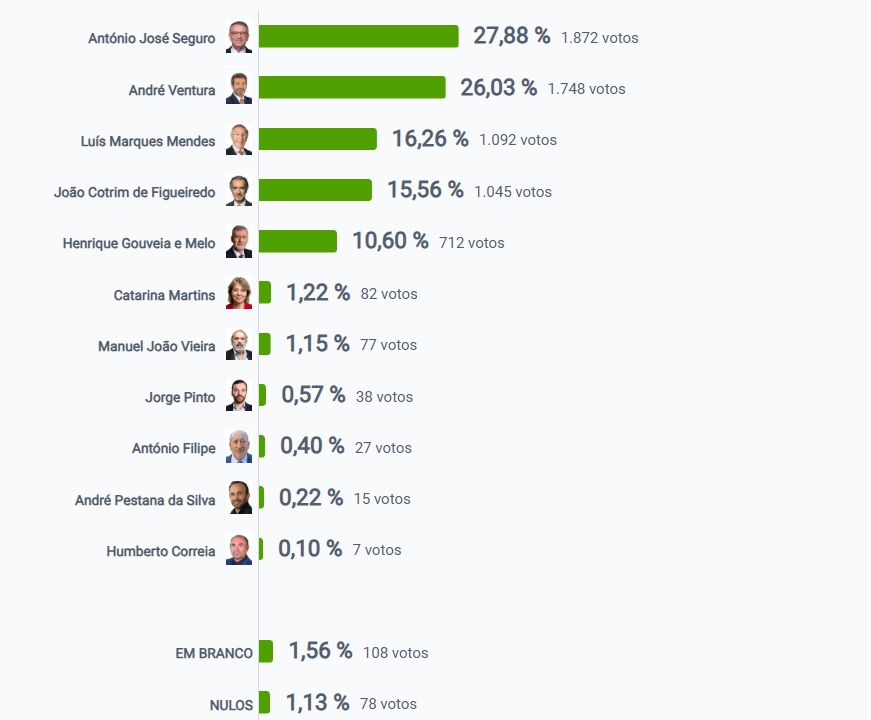Screen dimensions: 871x720
Task: Select Henrique Gouveia e Melo's portrait
Action: [239, 242]
